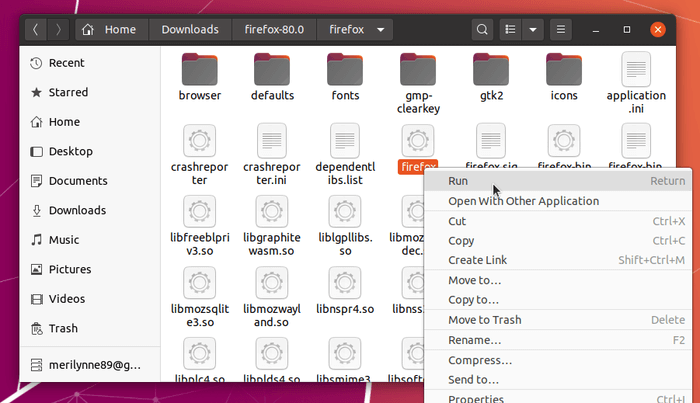
Task: Choose Create Link from the context menu
Action: tap(558, 260)
